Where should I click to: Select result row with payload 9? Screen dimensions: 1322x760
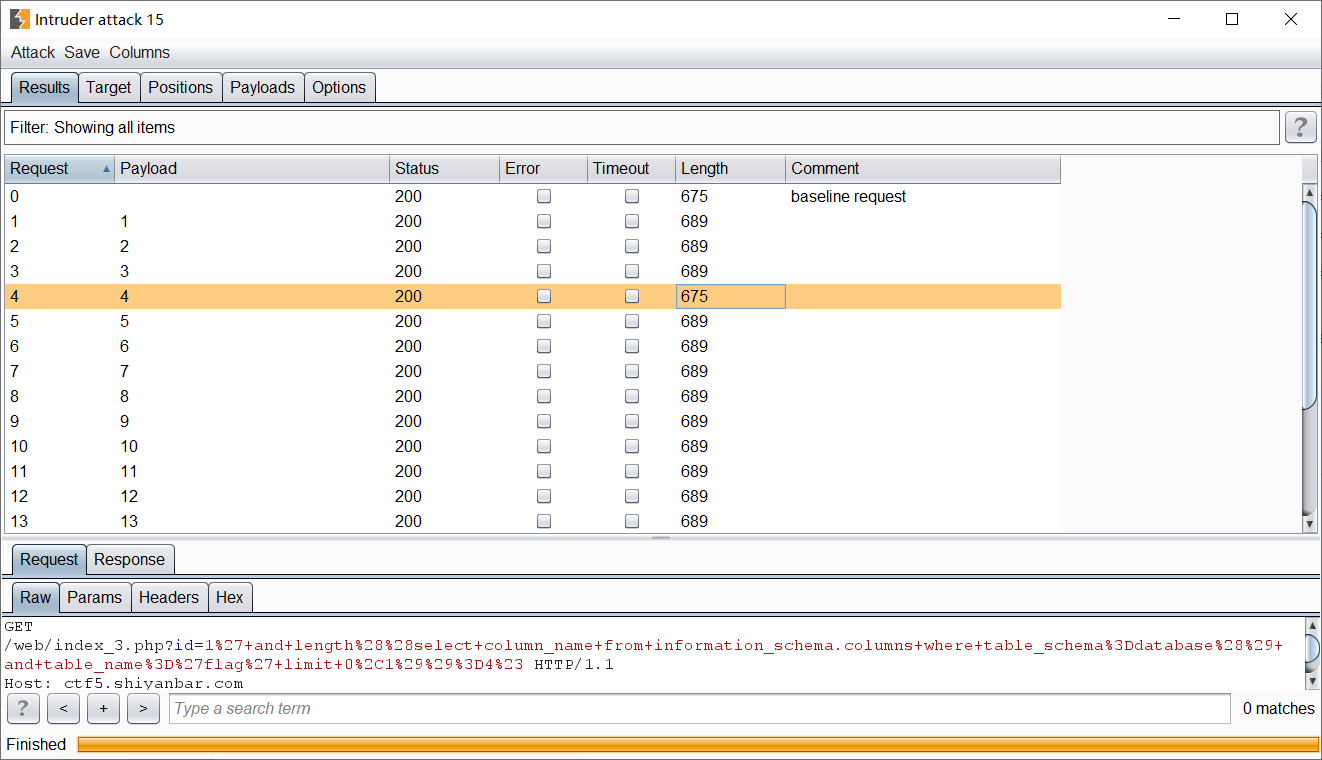click(533, 422)
